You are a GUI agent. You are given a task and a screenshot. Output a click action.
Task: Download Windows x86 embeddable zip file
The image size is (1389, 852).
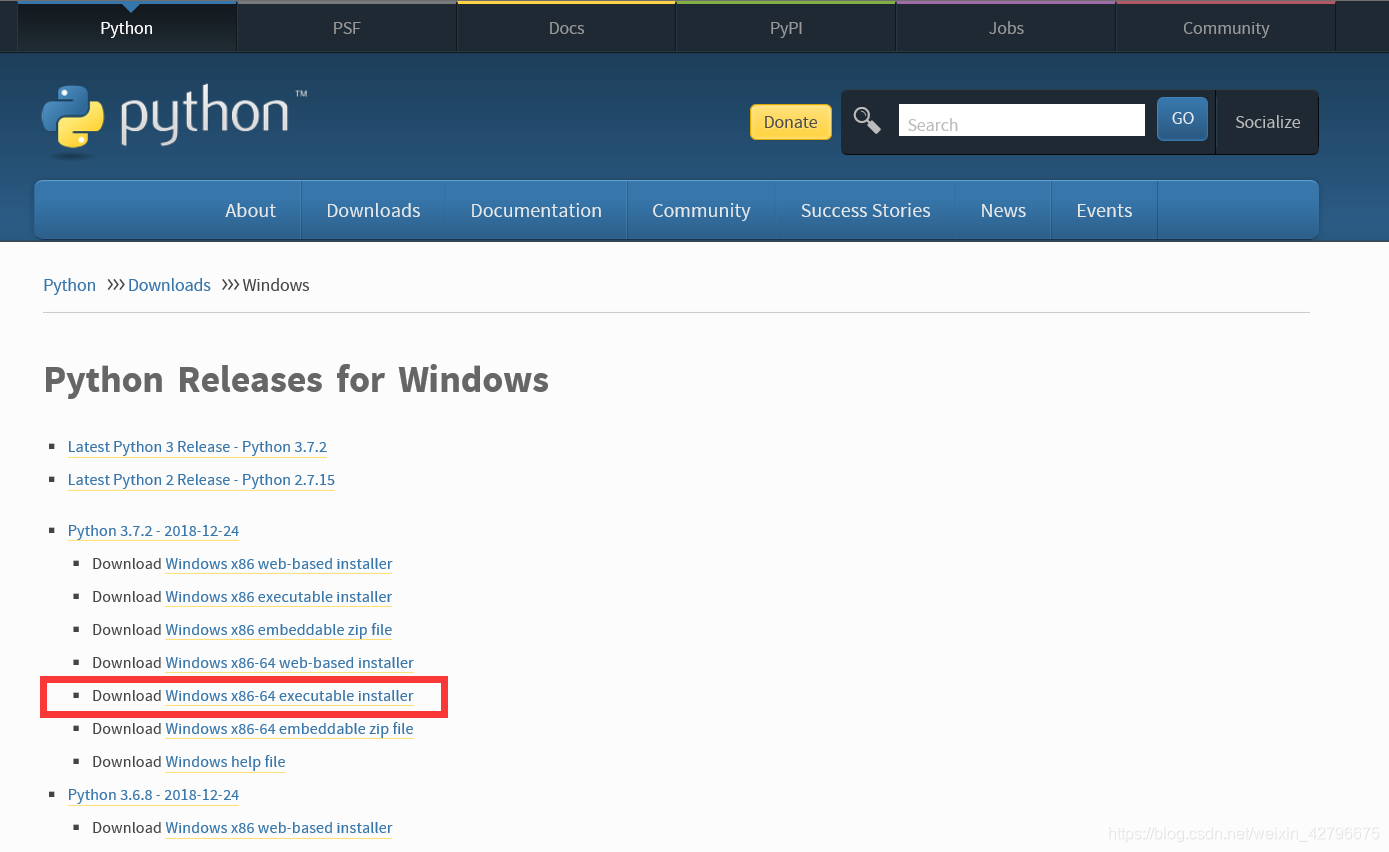[x=279, y=630]
